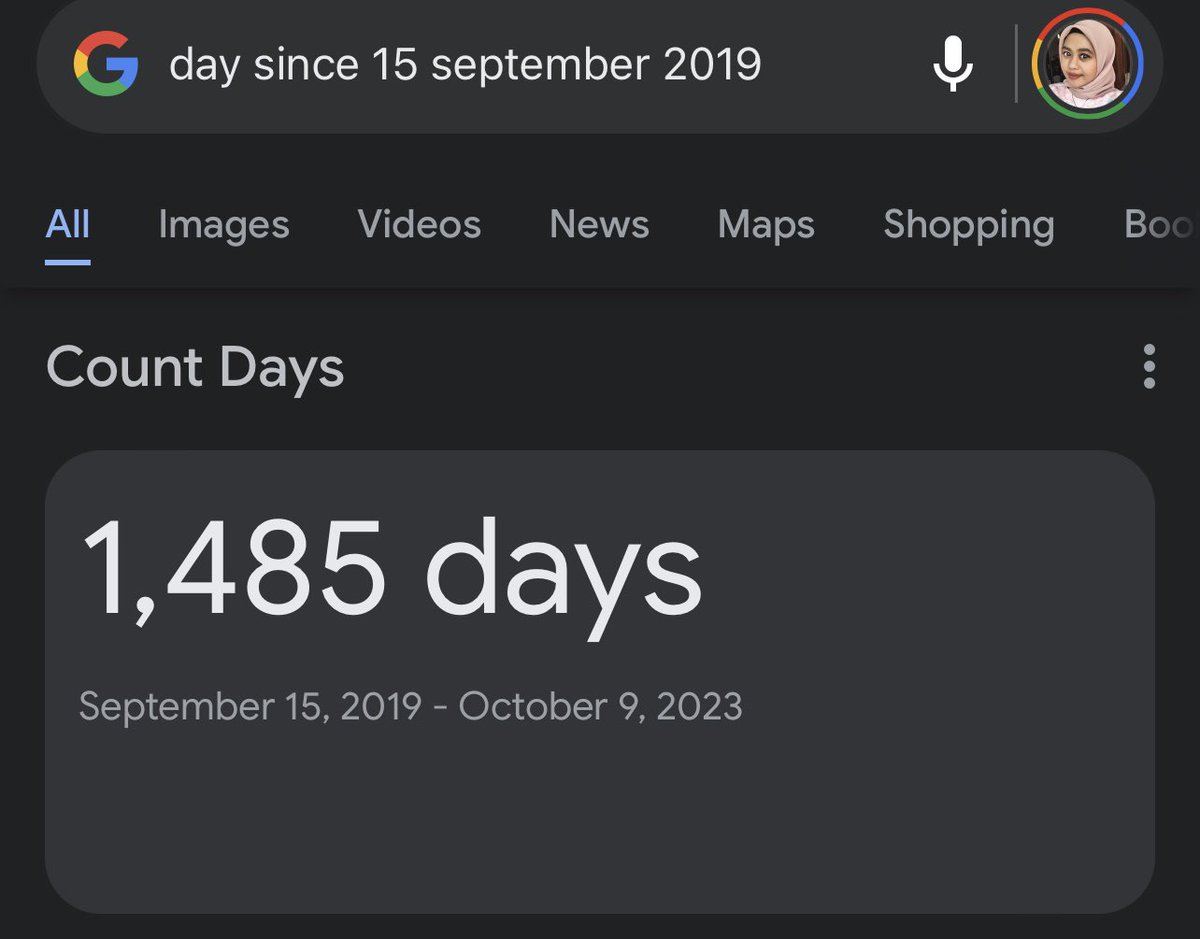Tap the Google logo in search bar
This screenshot has height=939, width=1200.
click(106, 64)
